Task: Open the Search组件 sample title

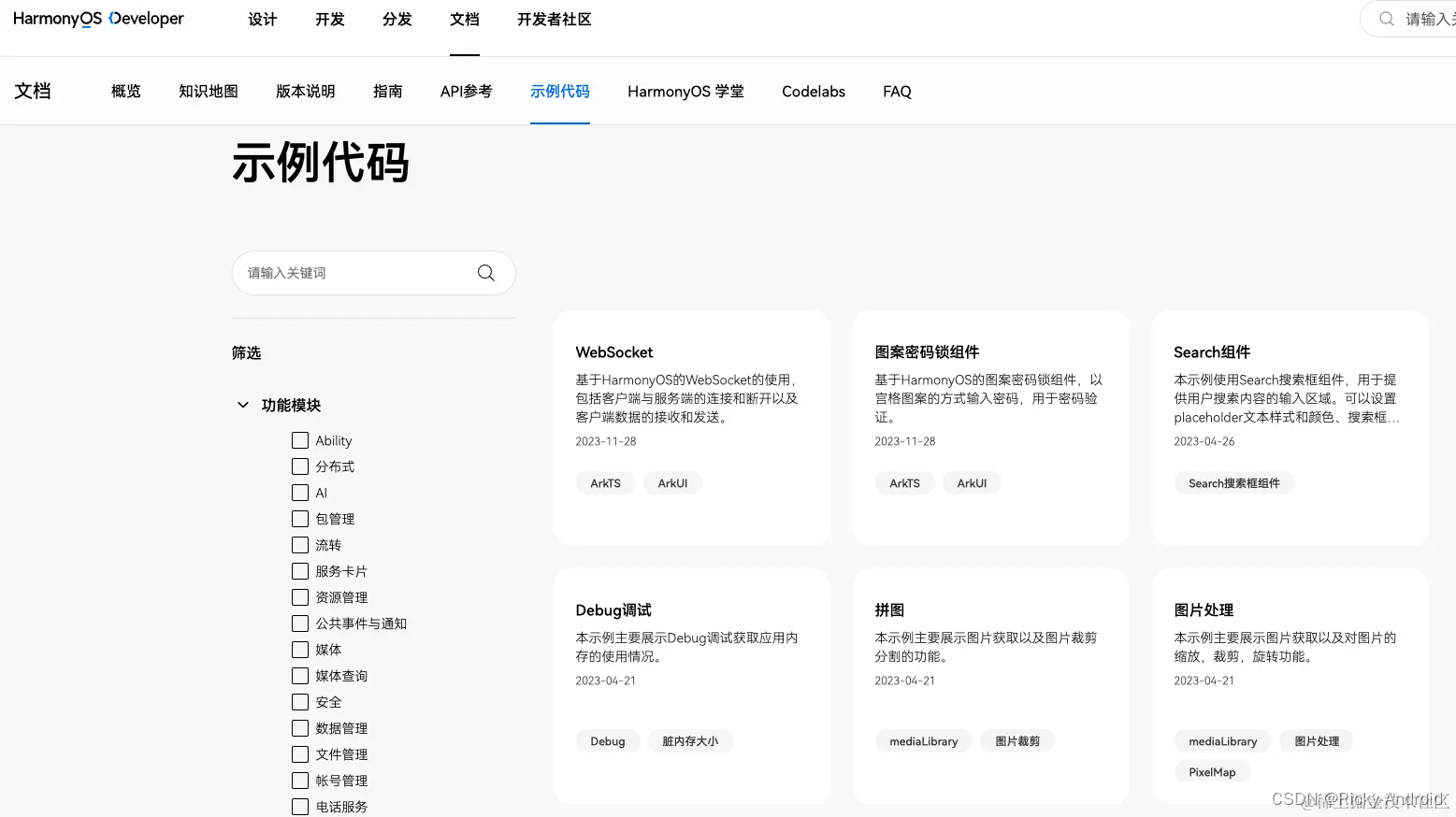Action: pos(1212,352)
